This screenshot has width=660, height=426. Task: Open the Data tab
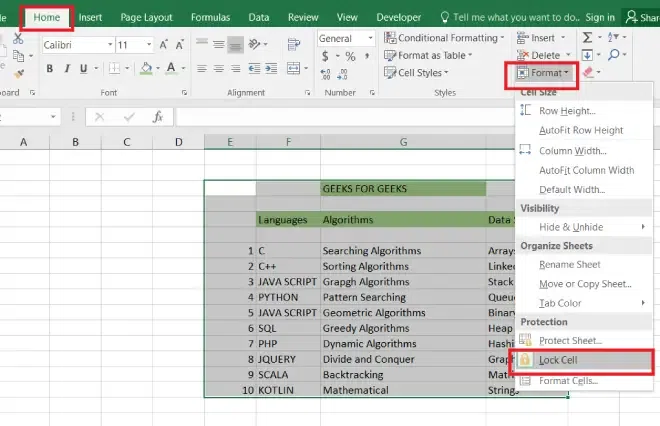pyautogui.click(x=258, y=17)
